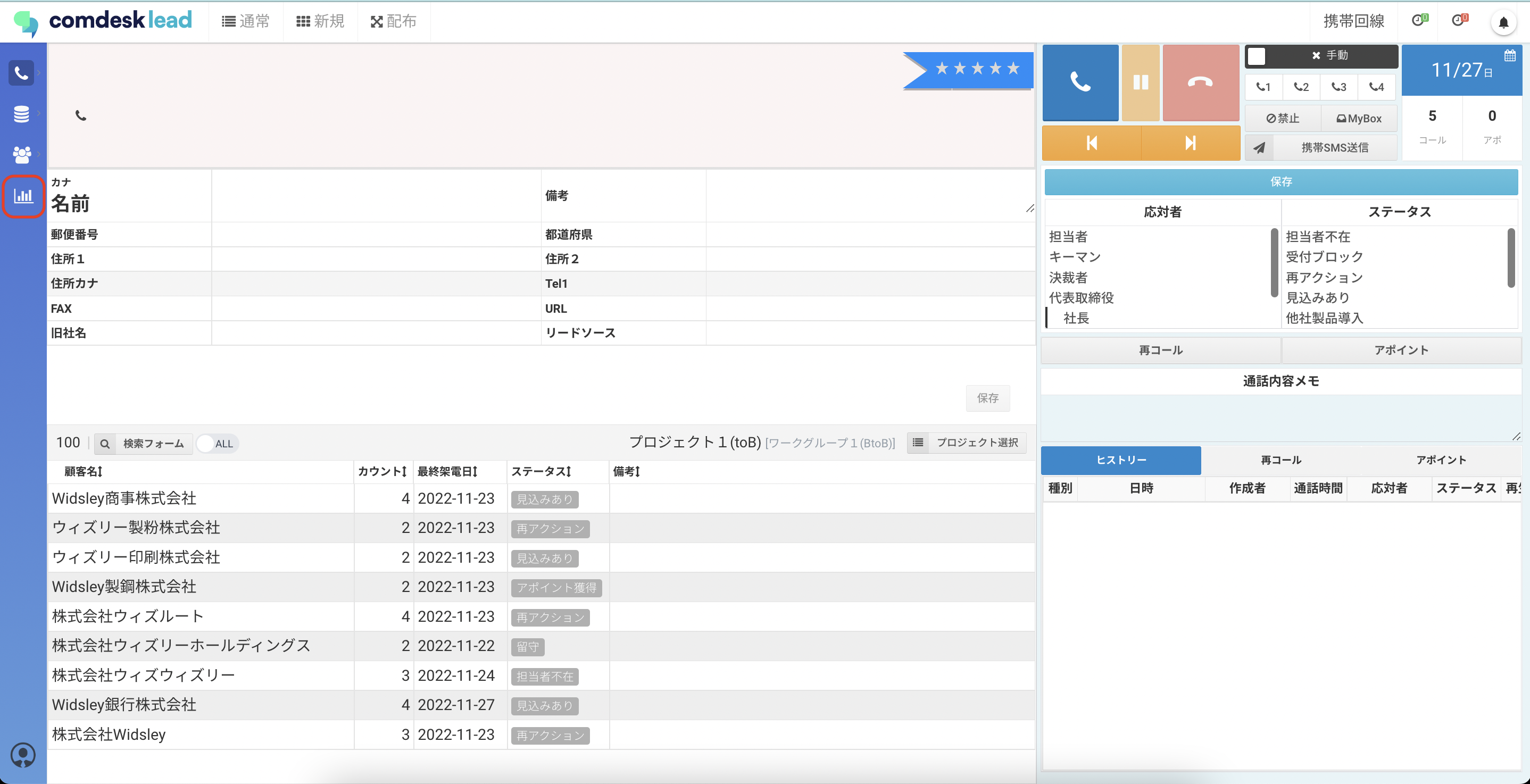Go to previous customer record
Viewport: 1530px width, 784px height.
tap(1091, 143)
